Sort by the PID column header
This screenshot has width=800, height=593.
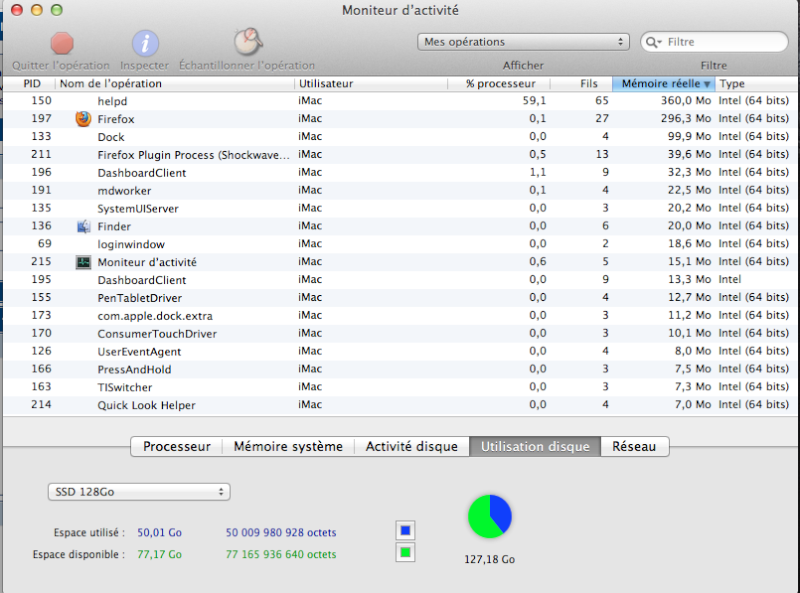click(x=30, y=84)
